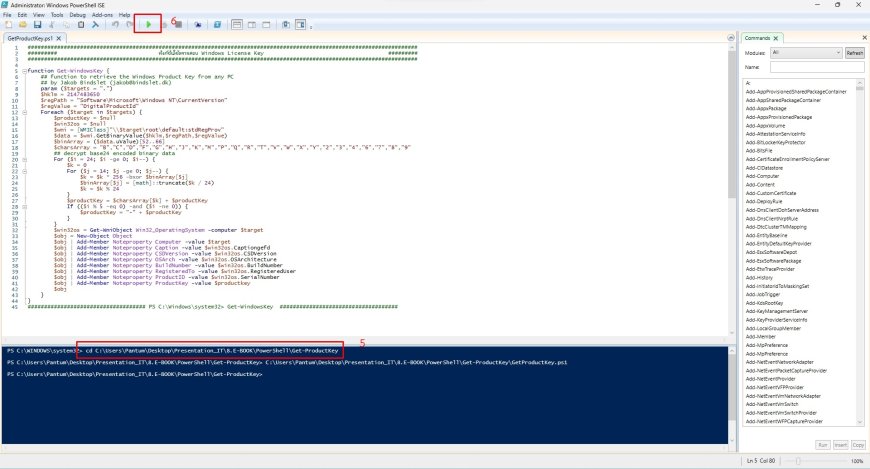Click the script editor vertical scrollbar
The width and height of the screenshot is (870, 469).
point(732,189)
